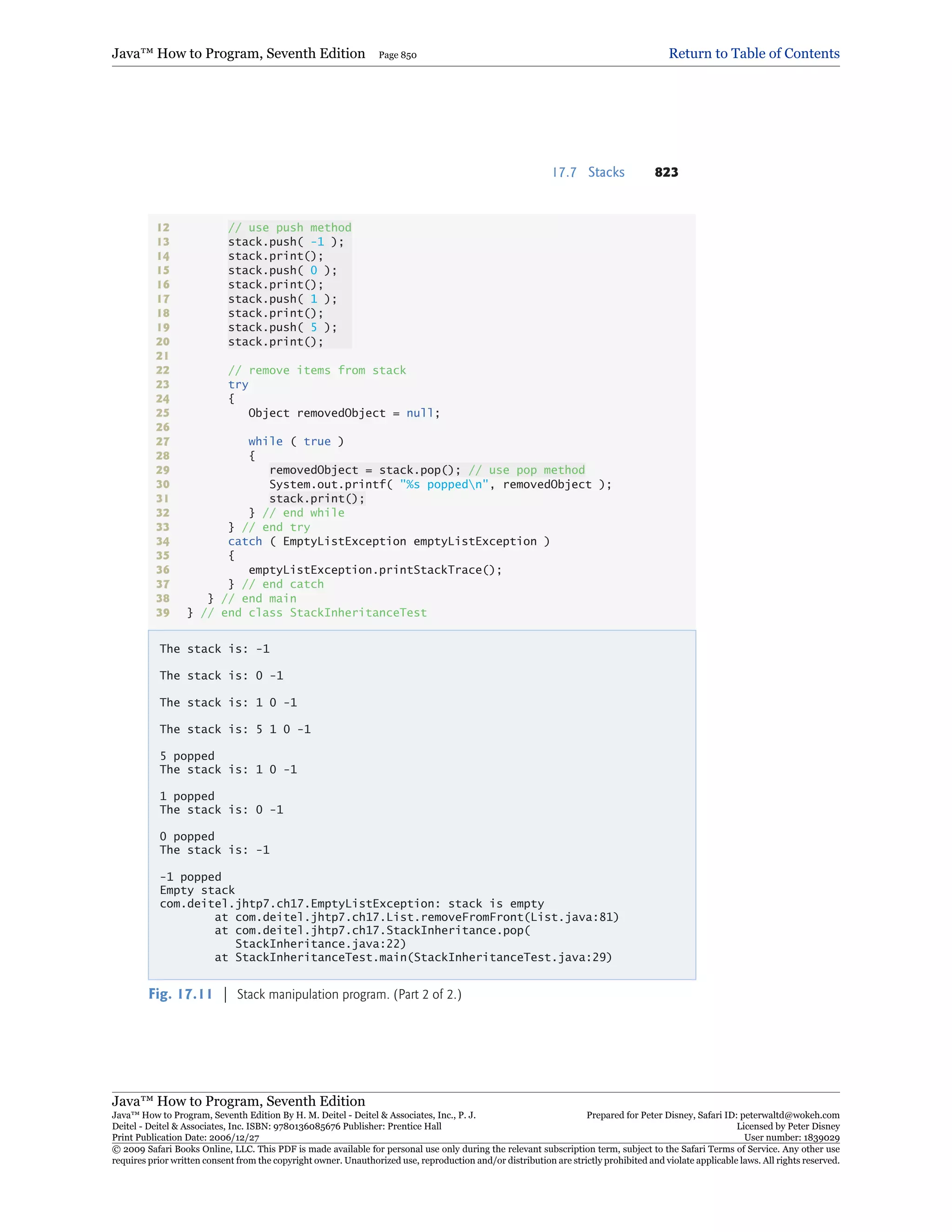Click the removedObject = stack.pop() line
The width and height of the screenshot is (952, 1232).
[364, 470]
